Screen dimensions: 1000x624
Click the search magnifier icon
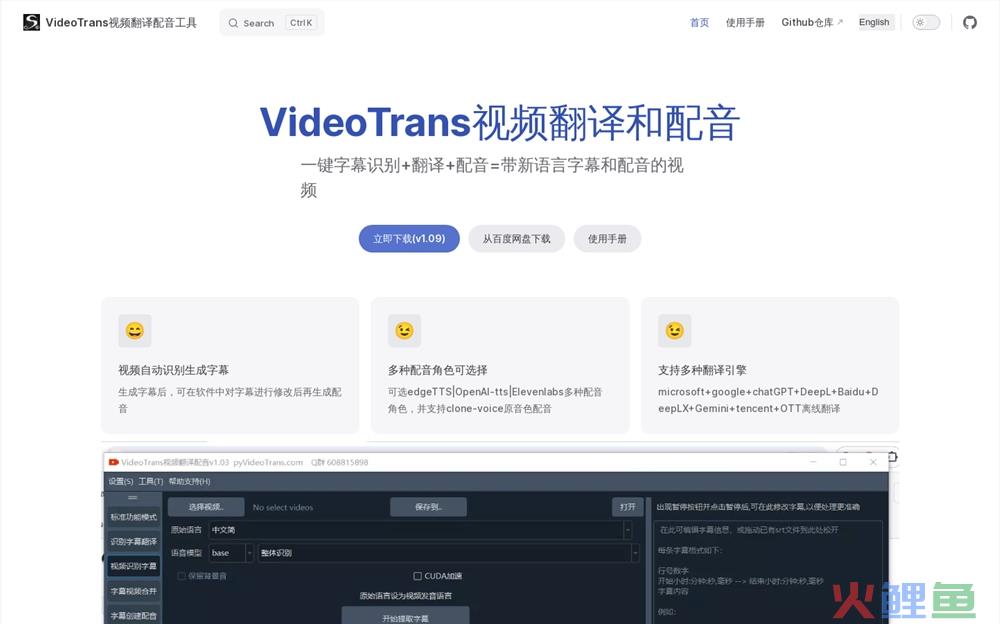point(233,23)
